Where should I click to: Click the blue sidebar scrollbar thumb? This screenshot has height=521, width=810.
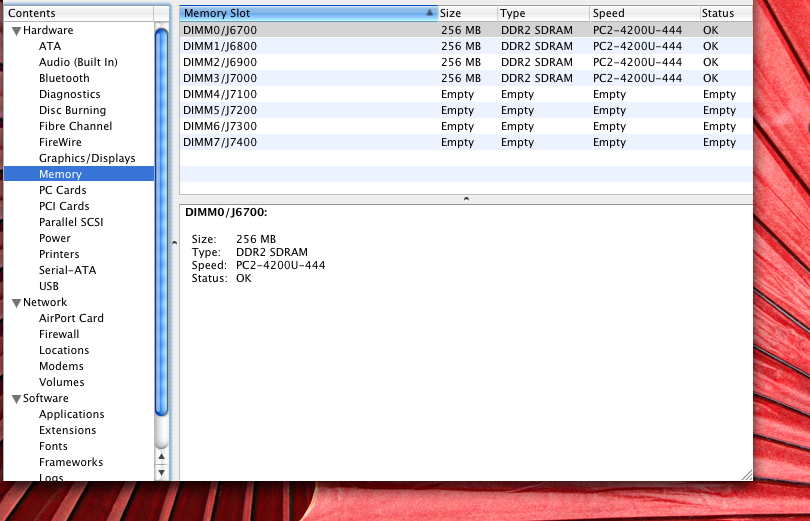click(x=162, y=222)
